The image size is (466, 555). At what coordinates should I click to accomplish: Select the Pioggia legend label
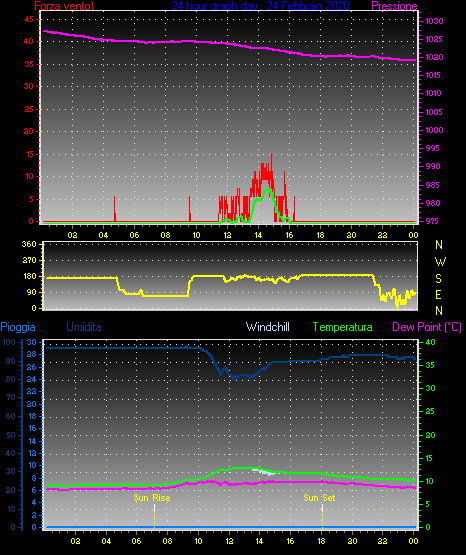click(x=18, y=327)
